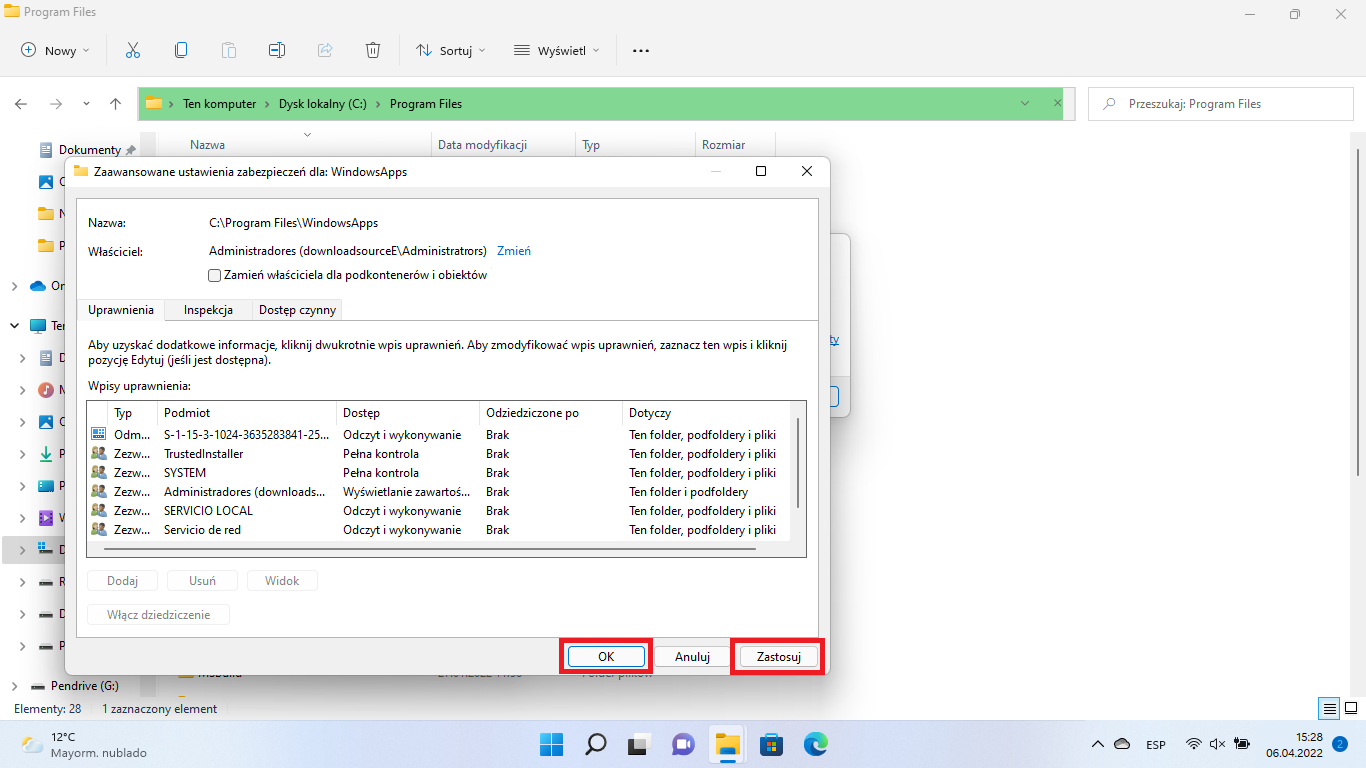The image size is (1366, 768).
Task: Click the Share icon in Explorer toolbar
Action: pyautogui.click(x=325, y=50)
